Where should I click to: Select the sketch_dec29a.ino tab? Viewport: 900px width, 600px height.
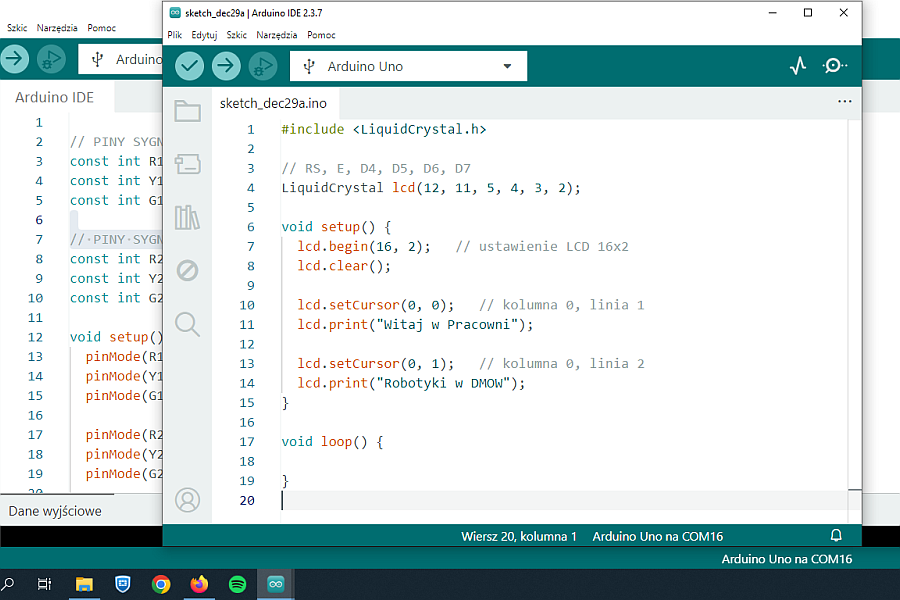(x=273, y=103)
